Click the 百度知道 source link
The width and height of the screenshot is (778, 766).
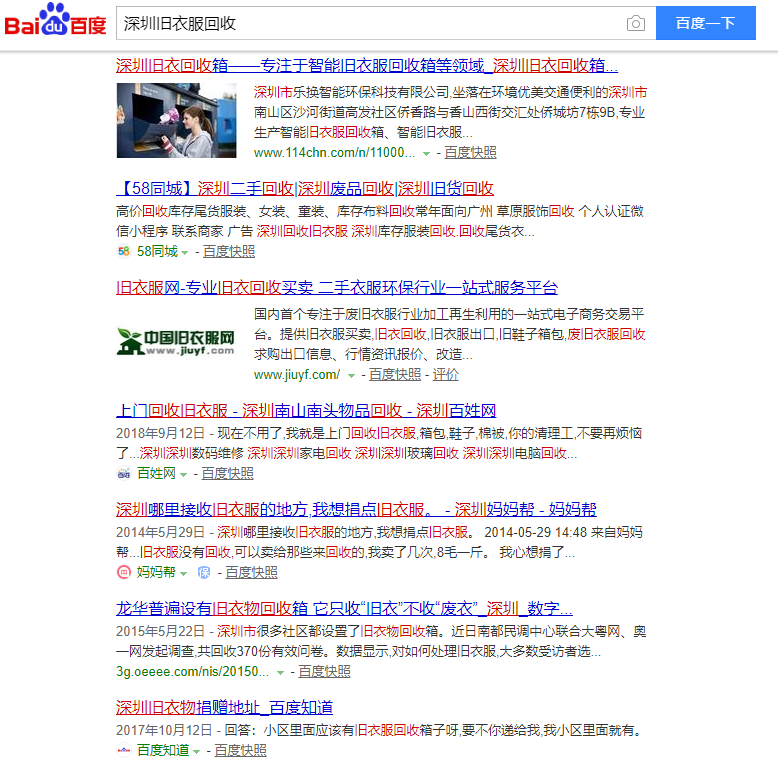tap(163, 750)
